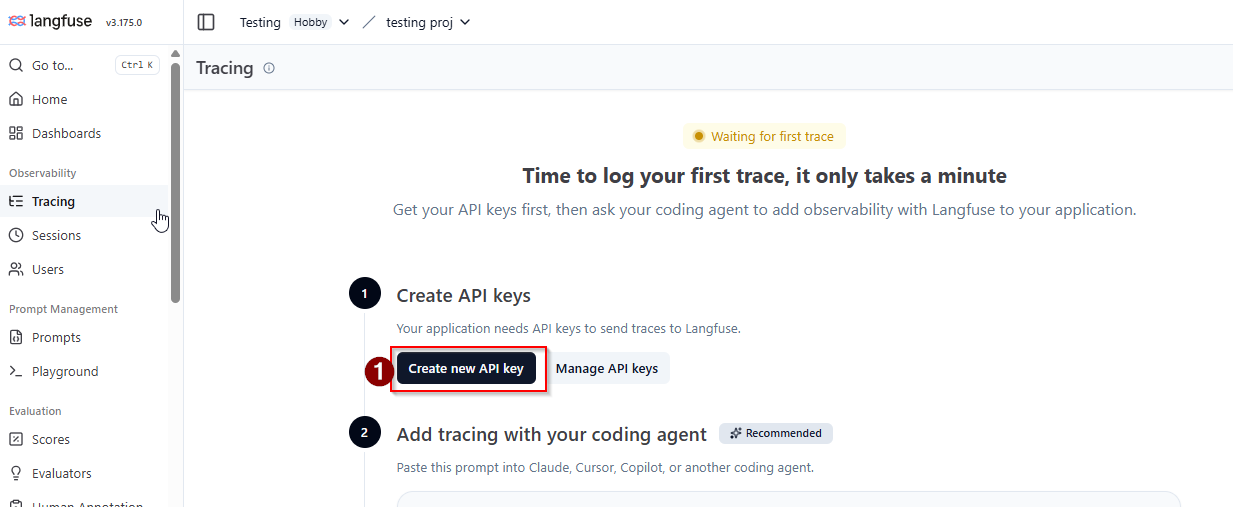The width and height of the screenshot is (1233, 507).
Task: Click the Recommended badge
Action: click(776, 433)
